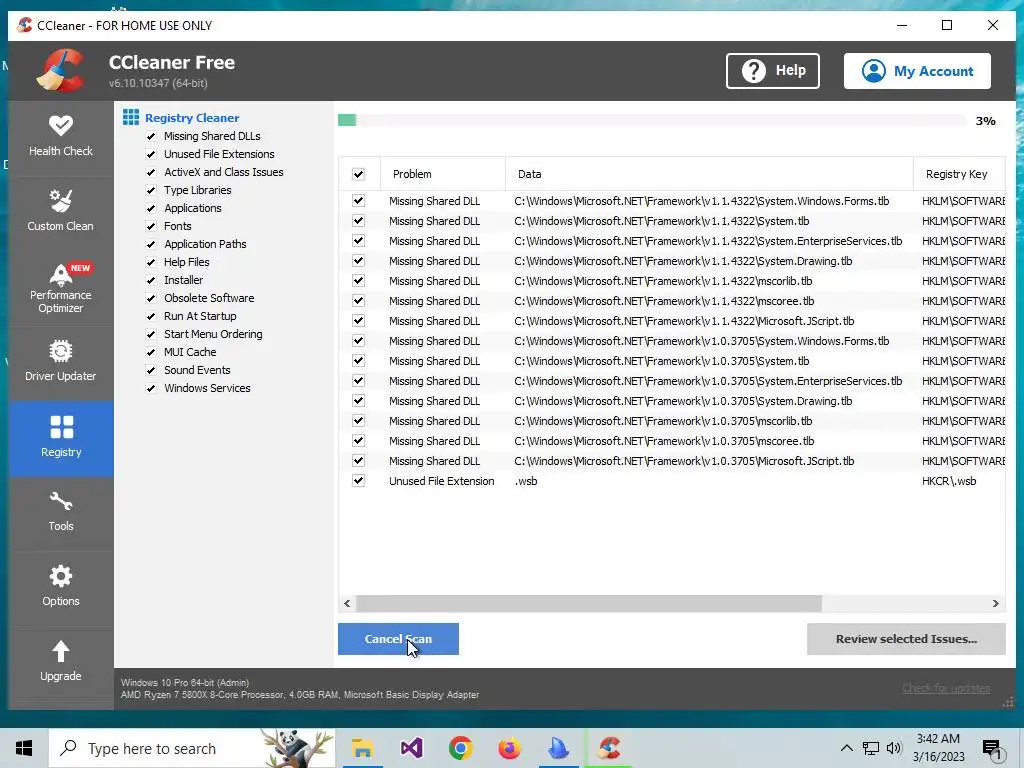Uncheck the Windows Services option

151,389
